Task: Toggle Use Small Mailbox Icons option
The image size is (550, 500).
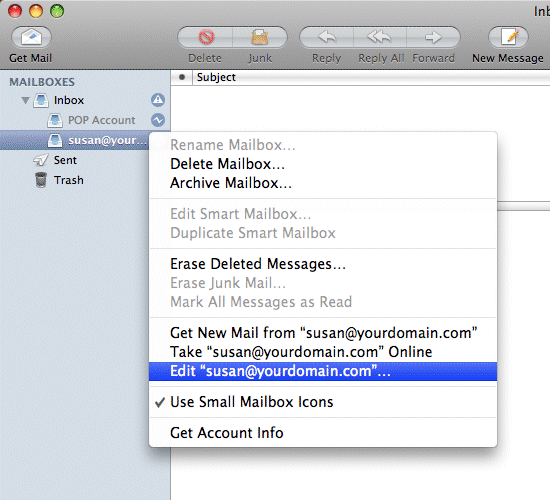Action: tap(323, 402)
